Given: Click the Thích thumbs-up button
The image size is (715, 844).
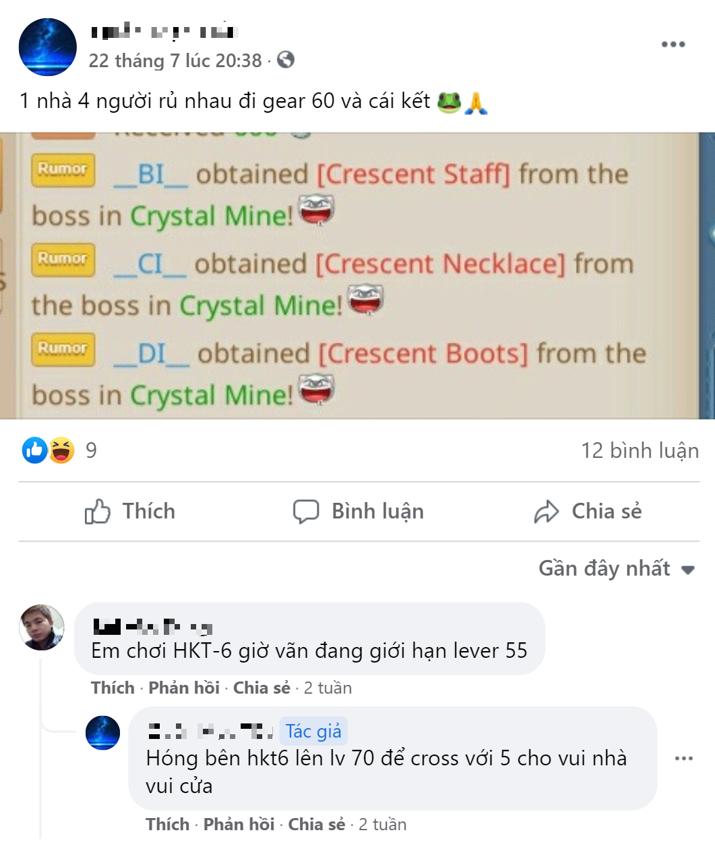Looking at the screenshot, I should coord(130,511).
